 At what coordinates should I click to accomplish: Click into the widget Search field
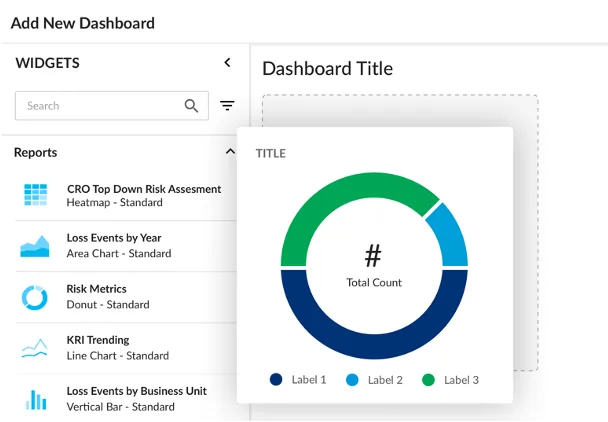112,106
